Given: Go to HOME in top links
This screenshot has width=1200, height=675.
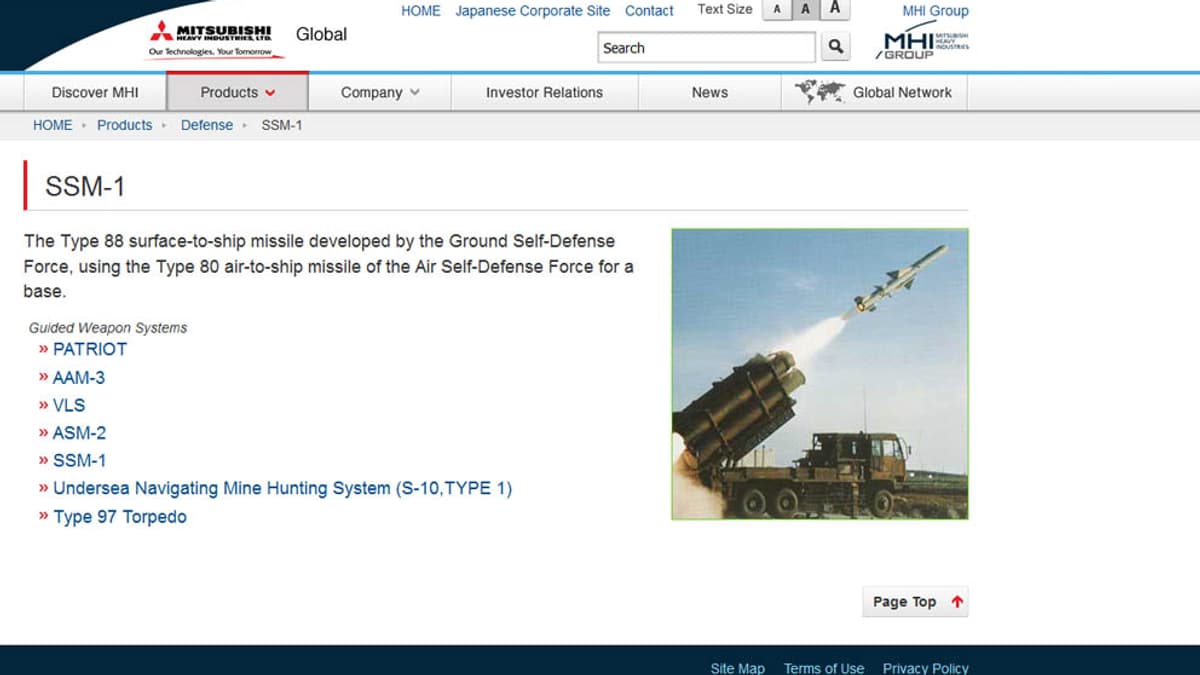Looking at the screenshot, I should tap(421, 11).
